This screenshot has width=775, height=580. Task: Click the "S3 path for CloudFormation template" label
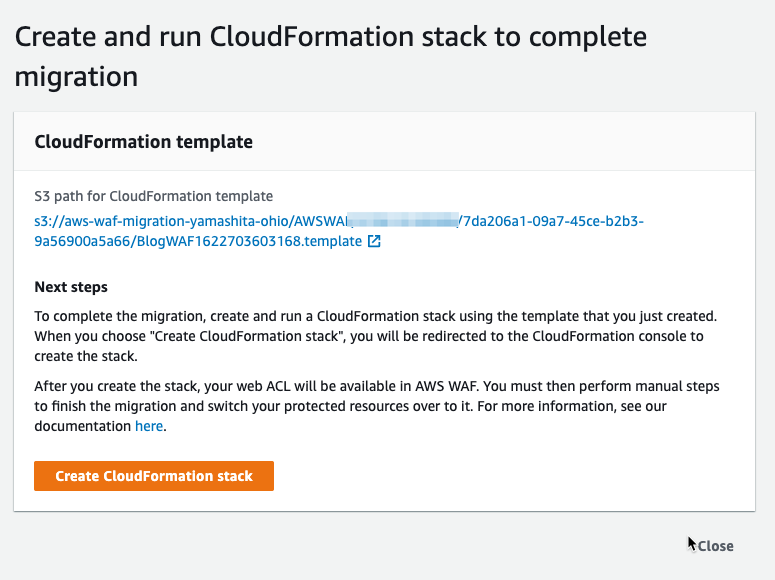[153, 196]
